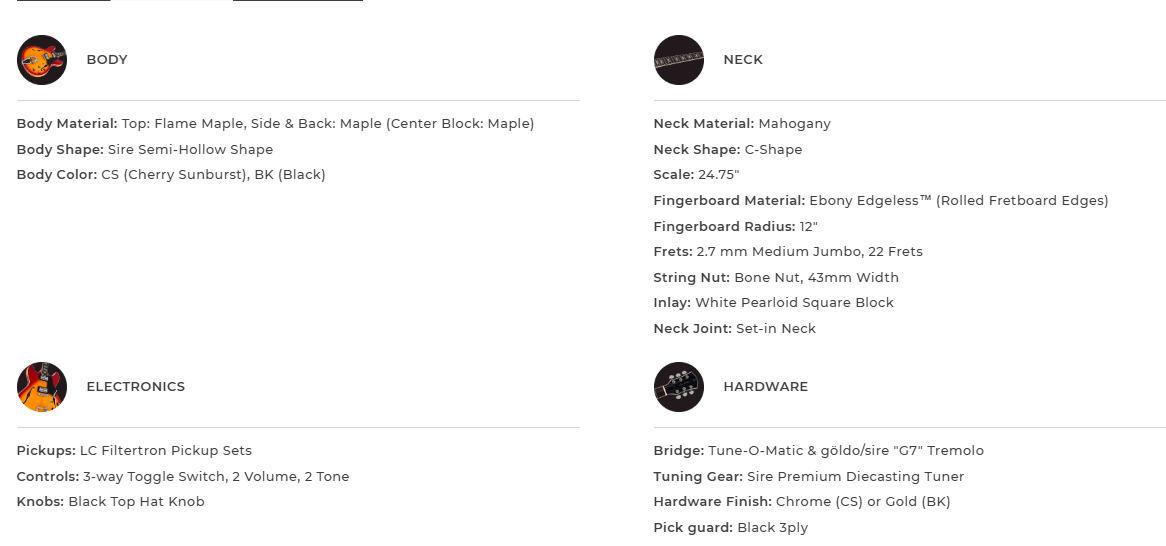Click the Hardware section headstock icon
1166x546 pixels.
click(x=679, y=387)
